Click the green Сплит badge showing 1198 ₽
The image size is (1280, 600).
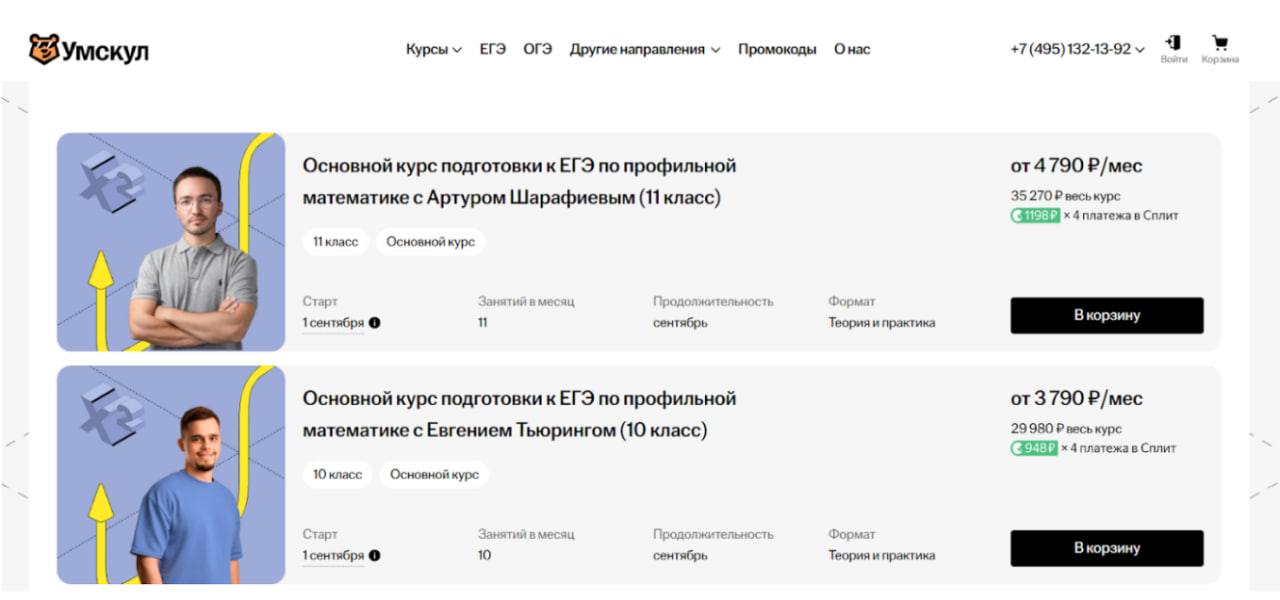(x=1034, y=215)
